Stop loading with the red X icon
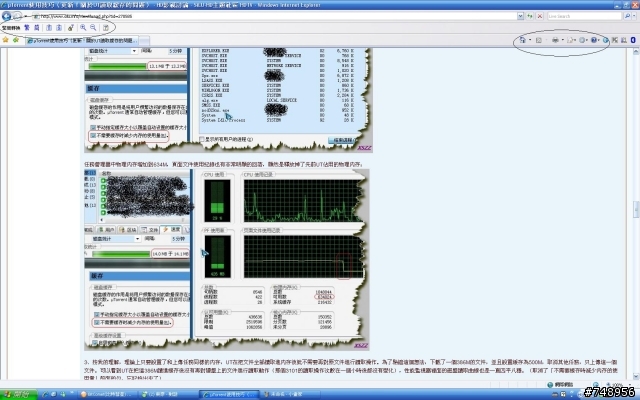Image resolution: width=640 pixels, height=400 pixels. coord(540,16)
